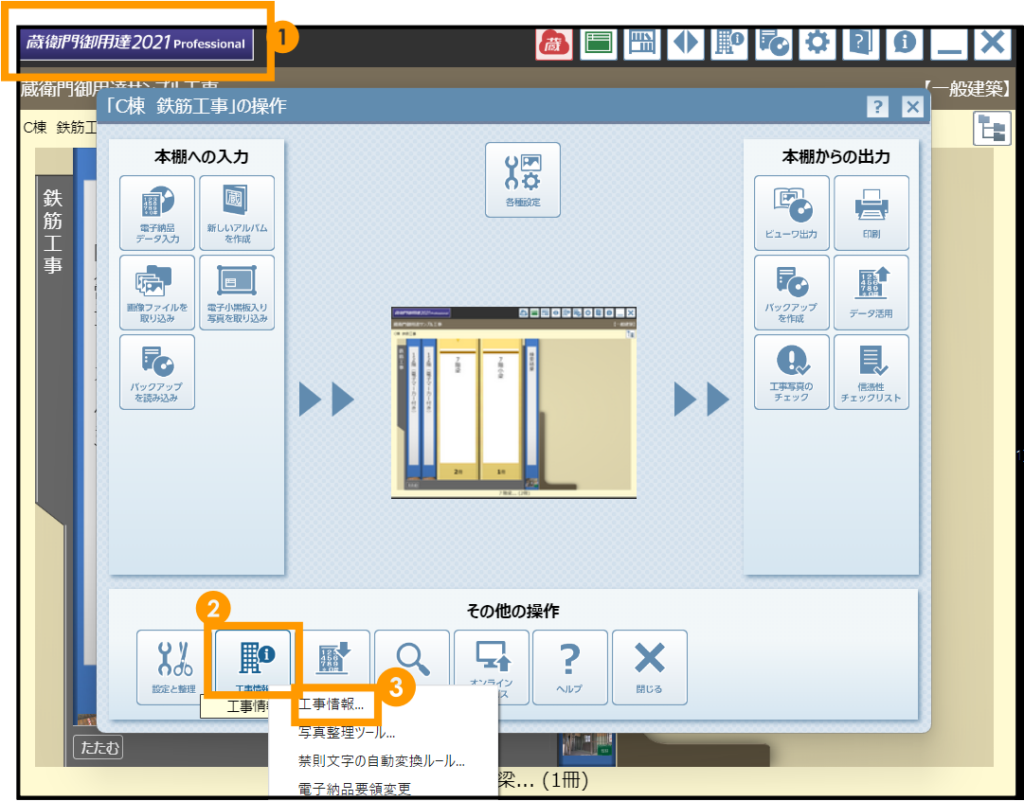Image resolution: width=1024 pixels, height=801 pixels.
Task: Click 電子小黒板入り写真を取り込み icon
Action: click(x=237, y=292)
